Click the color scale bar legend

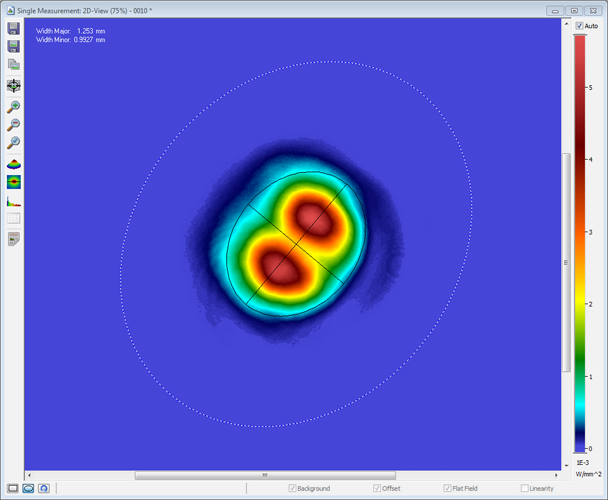tap(580, 244)
